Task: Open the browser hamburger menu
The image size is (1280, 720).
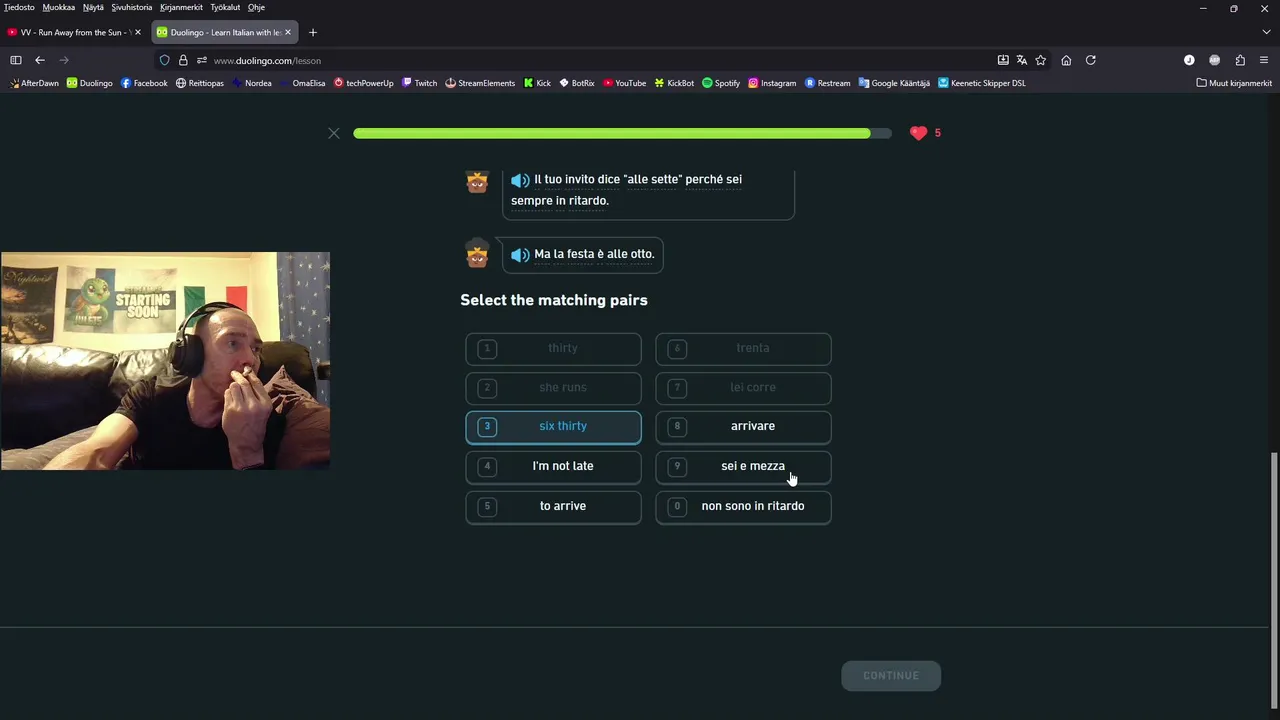Action: [1264, 60]
